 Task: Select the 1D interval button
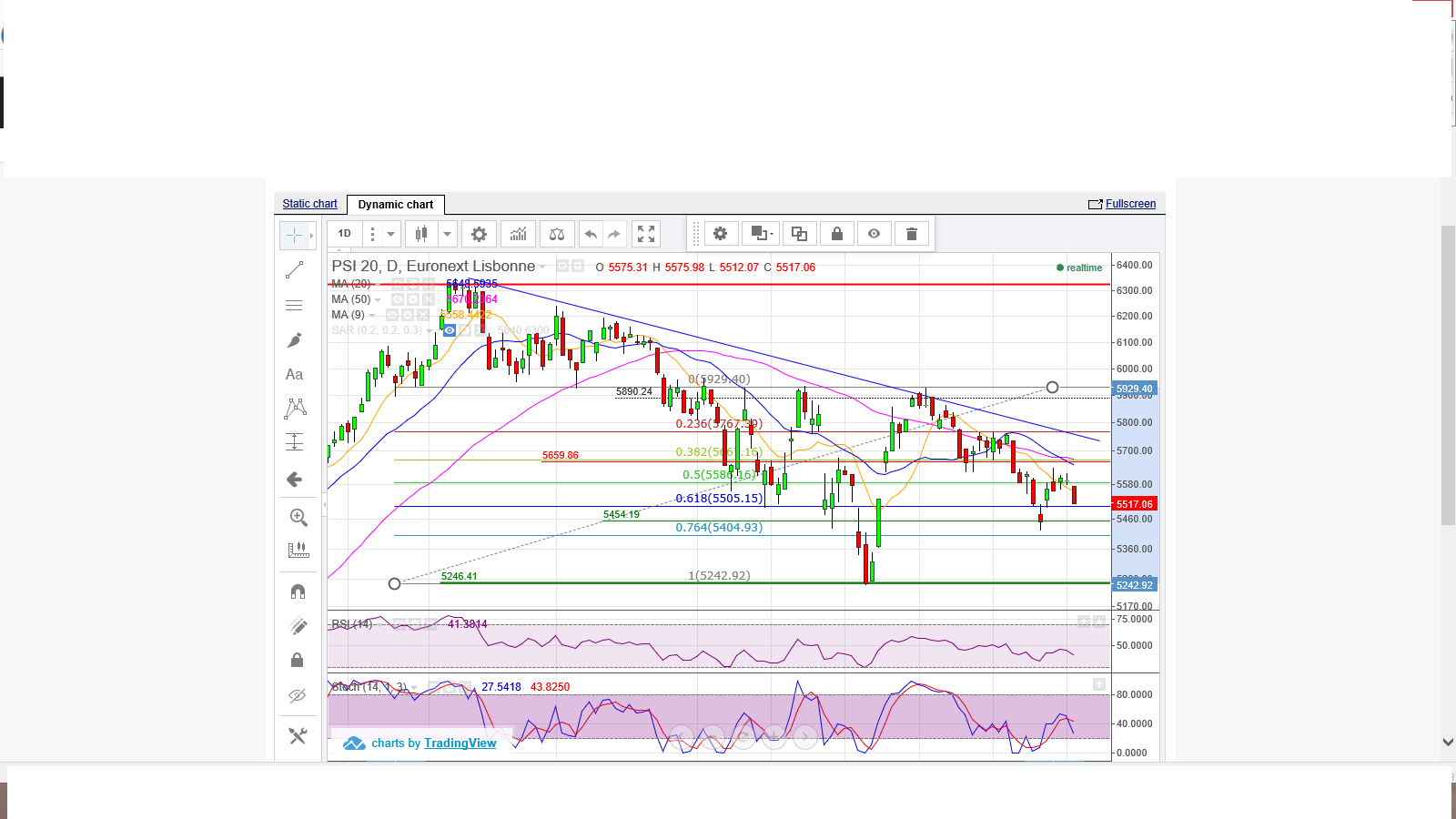(x=345, y=234)
